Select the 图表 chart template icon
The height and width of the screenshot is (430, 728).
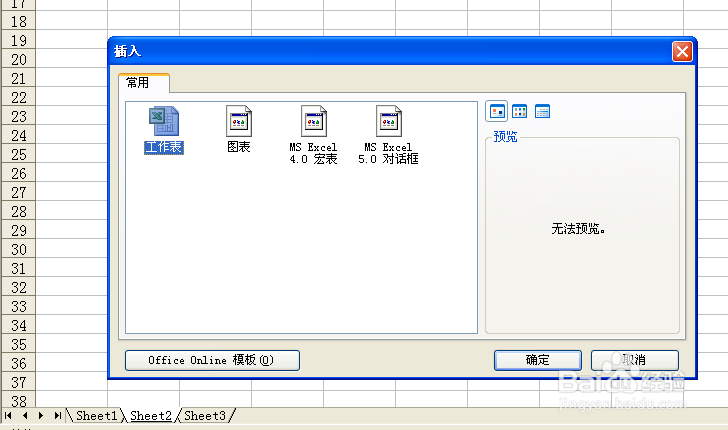(239, 130)
